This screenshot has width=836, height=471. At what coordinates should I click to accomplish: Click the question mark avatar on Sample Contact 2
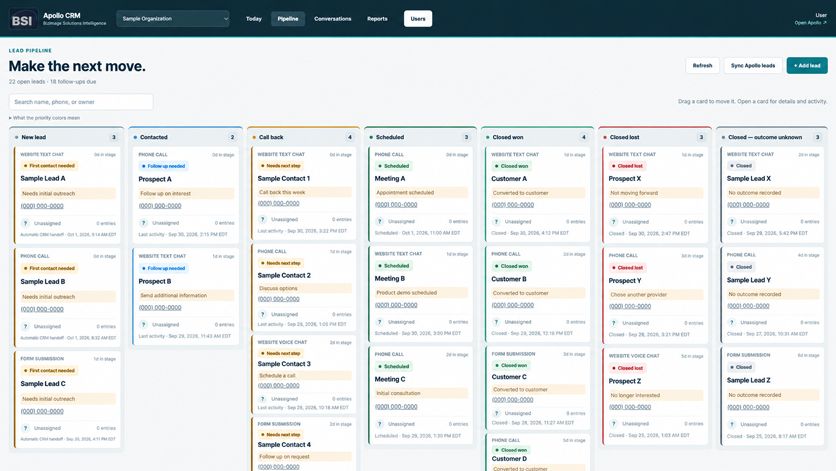click(x=262, y=314)
